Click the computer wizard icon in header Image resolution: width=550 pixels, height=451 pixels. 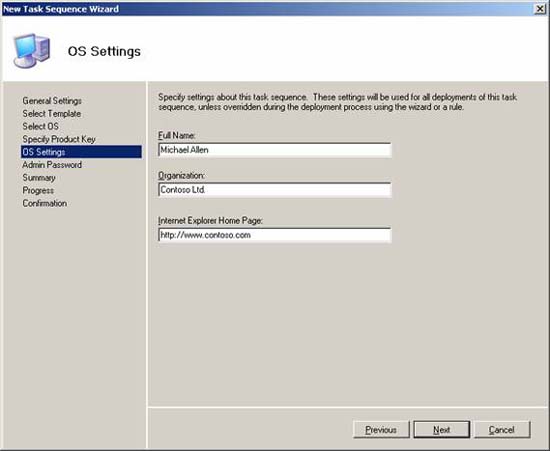32,51
